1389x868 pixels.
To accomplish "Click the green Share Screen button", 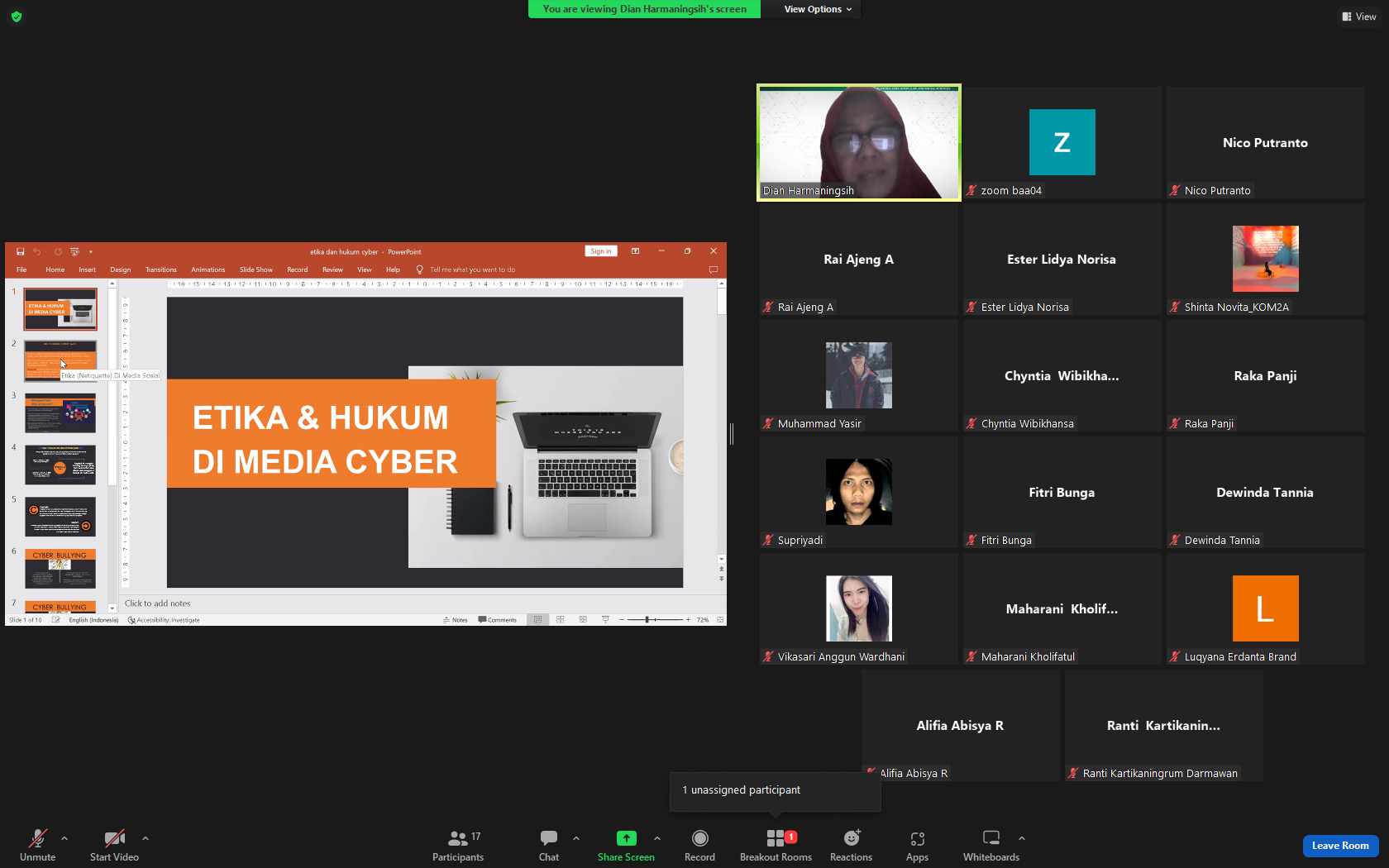I will (x=626, y=845).
